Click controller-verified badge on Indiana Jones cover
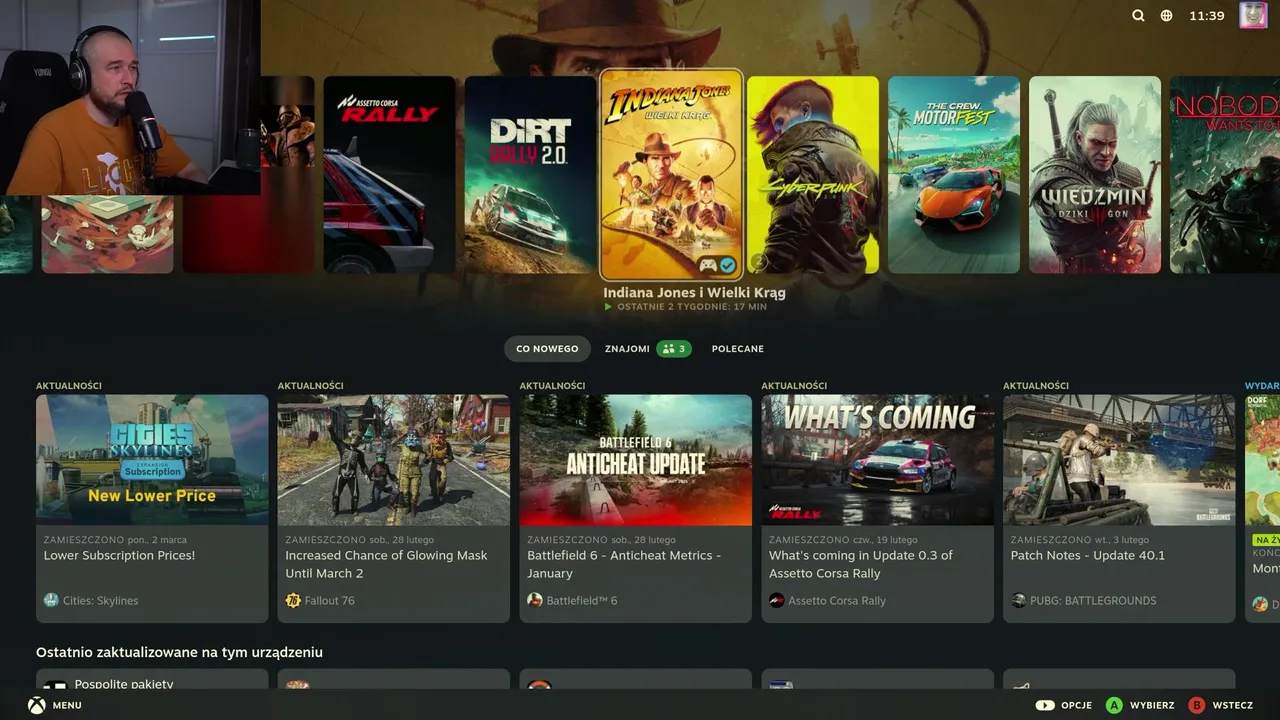 point(718,265)
